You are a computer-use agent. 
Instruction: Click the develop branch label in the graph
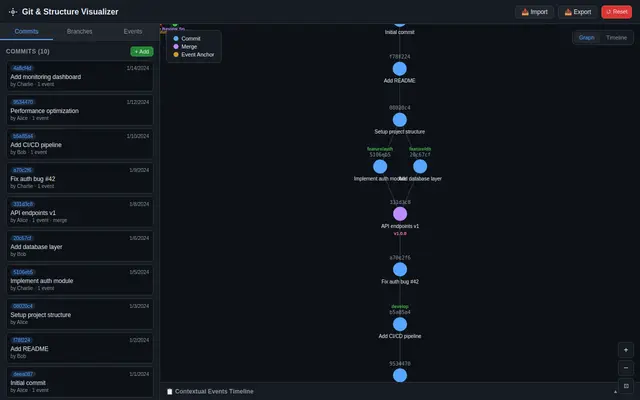point(400,307)
